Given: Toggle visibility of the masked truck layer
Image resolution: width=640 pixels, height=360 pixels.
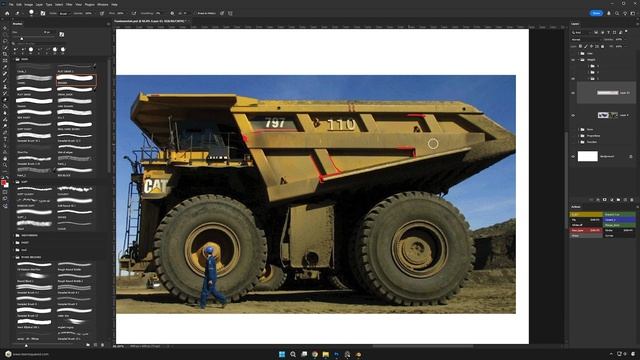Looking at the screenshot, I should pyautogui.click(x=573, y=116).
